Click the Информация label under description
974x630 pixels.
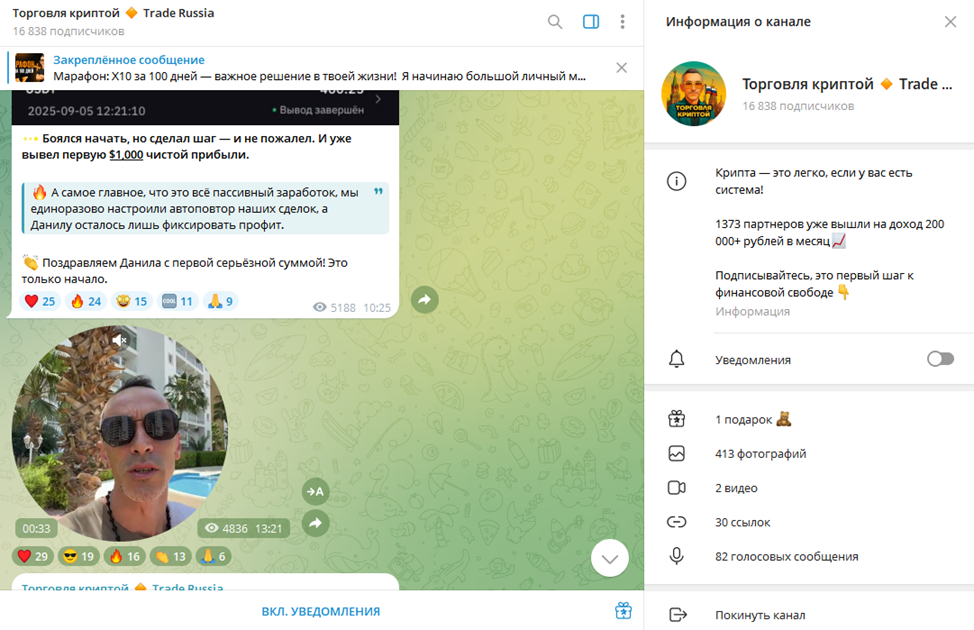tap(752, 311)
